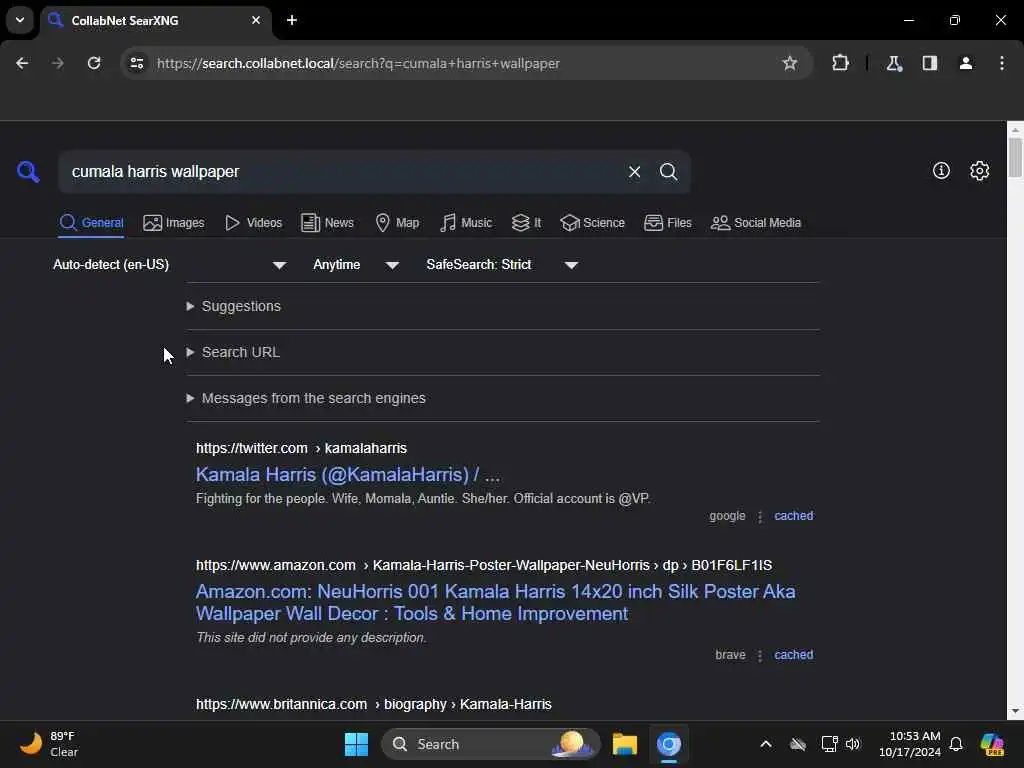1024x768 pixels.
Task: Open File Explorer from taskbar
Action: click(625, 744)
